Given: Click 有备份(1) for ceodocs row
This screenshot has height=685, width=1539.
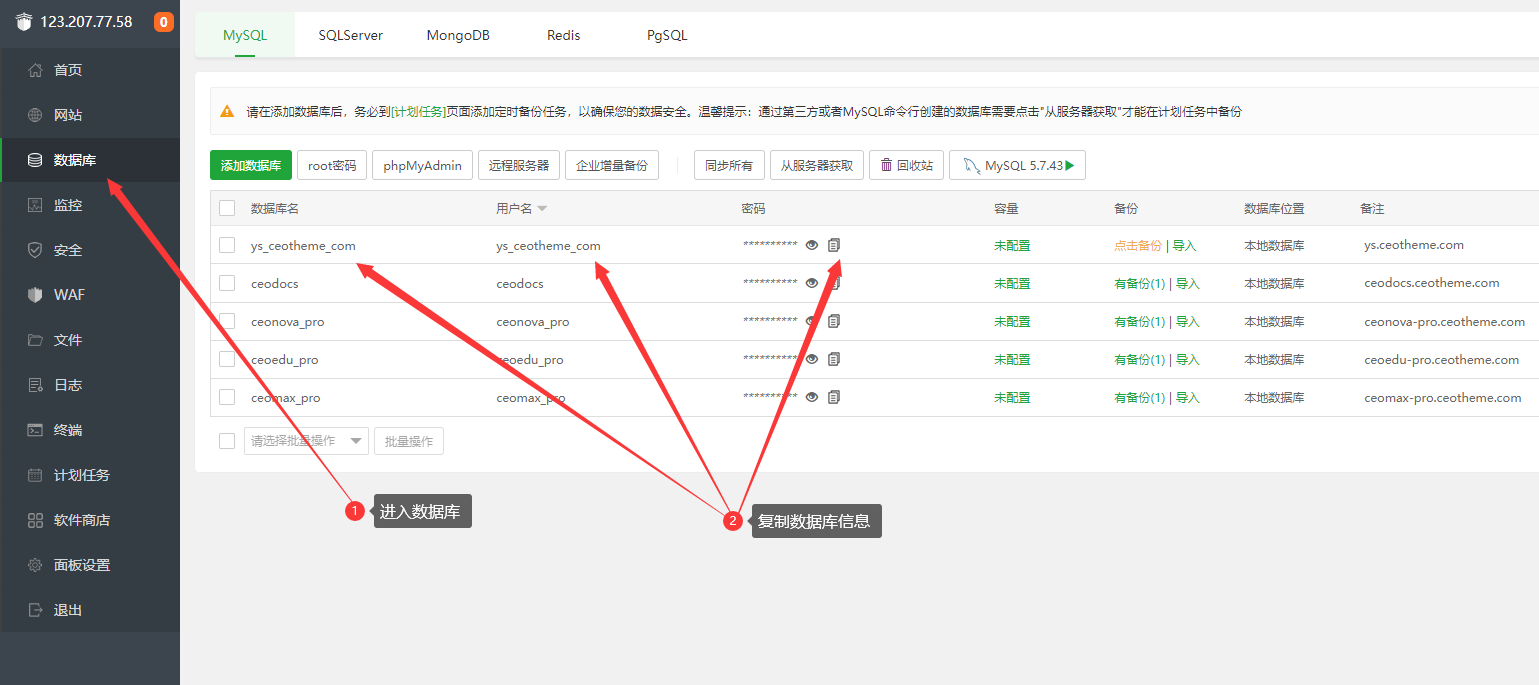Looking at the screenshot, I should pos(1140,283).
